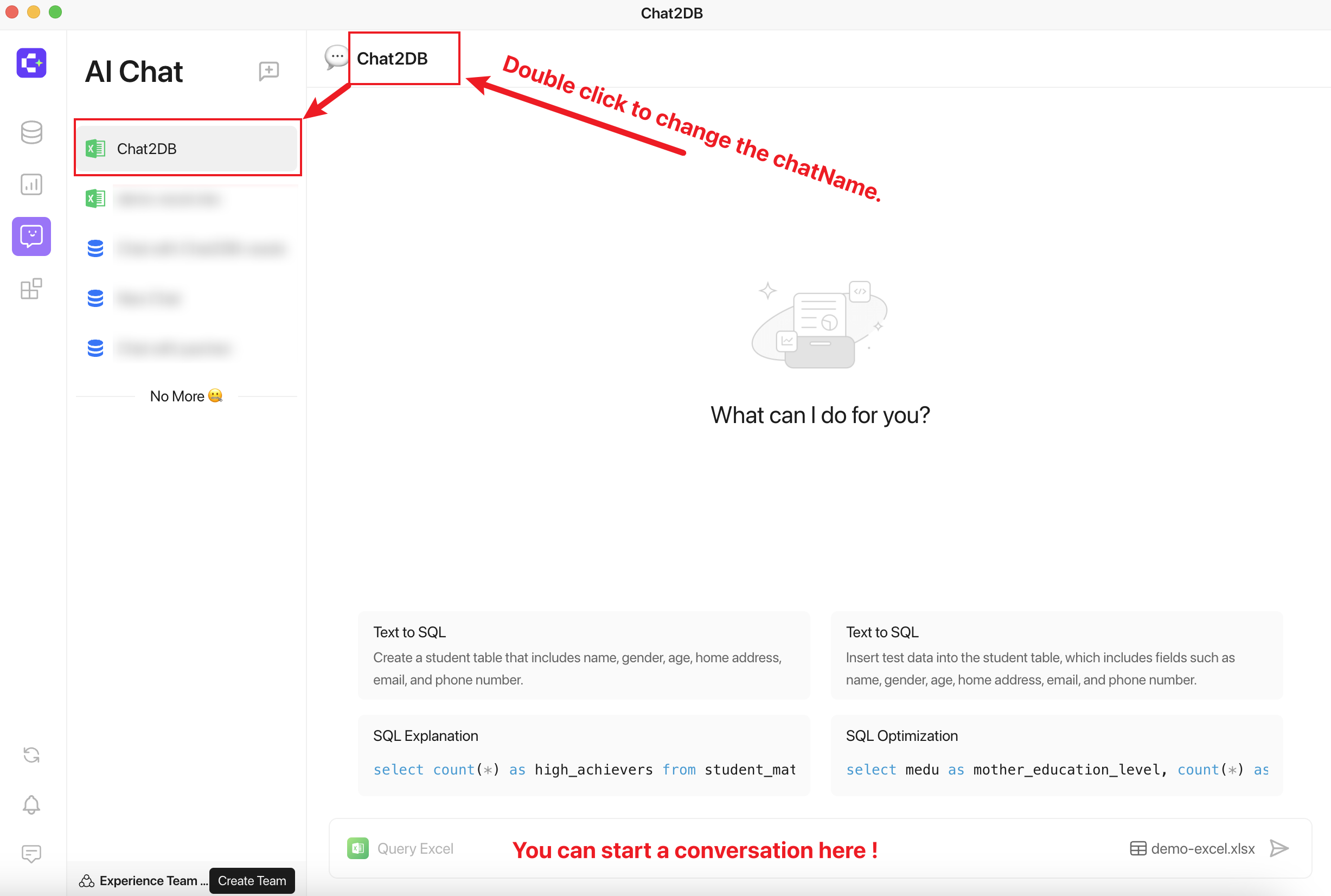Open the Experience Team selector
This screenshot has width=1331, height=896.
coord(143,880)
